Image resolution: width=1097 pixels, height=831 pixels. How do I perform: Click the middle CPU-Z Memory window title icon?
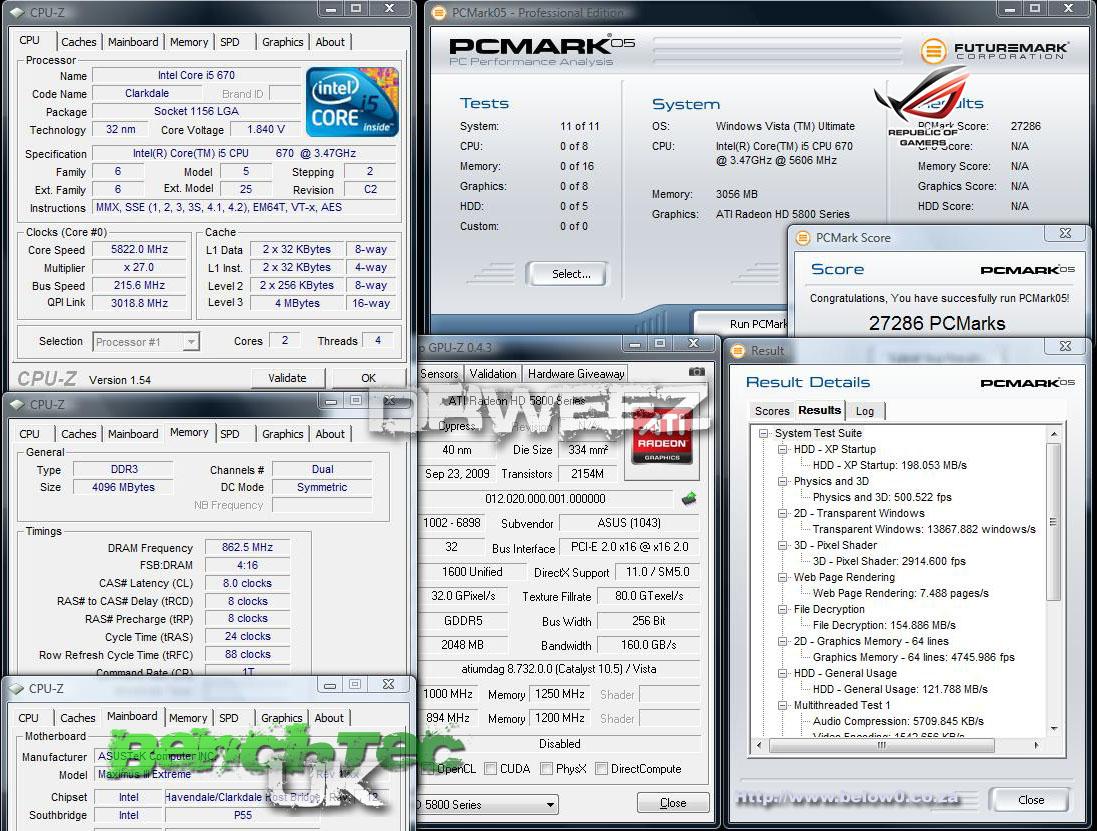pyautogui.click(x=17, y=404)
